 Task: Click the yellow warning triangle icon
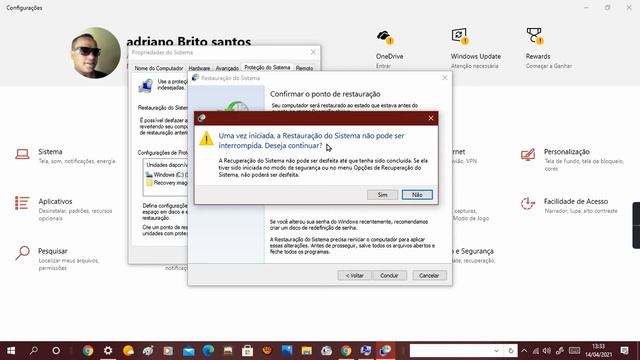[x=207, y=138]
